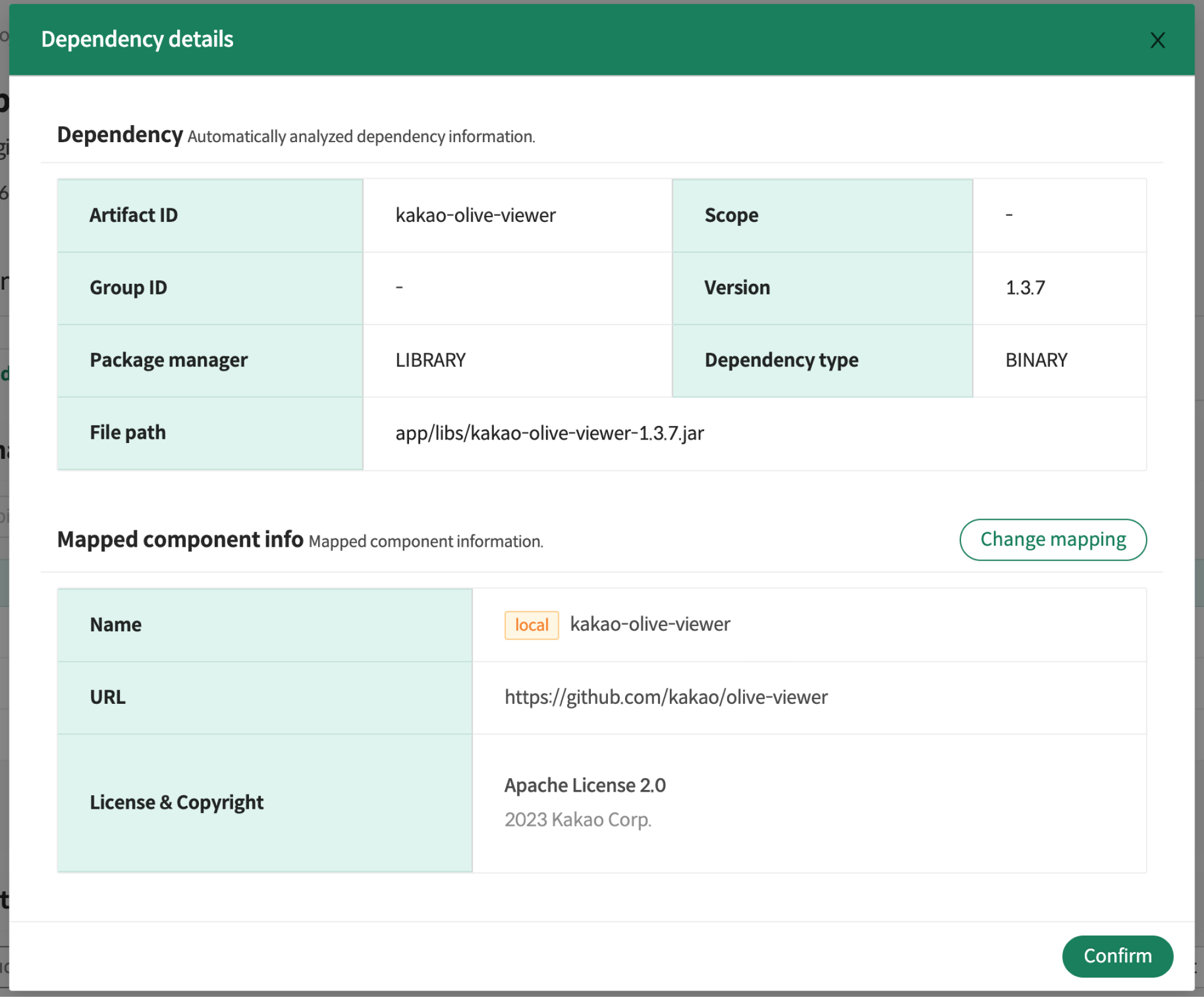
Task: Click the Apache License 2.0 text
Action: 584,785
